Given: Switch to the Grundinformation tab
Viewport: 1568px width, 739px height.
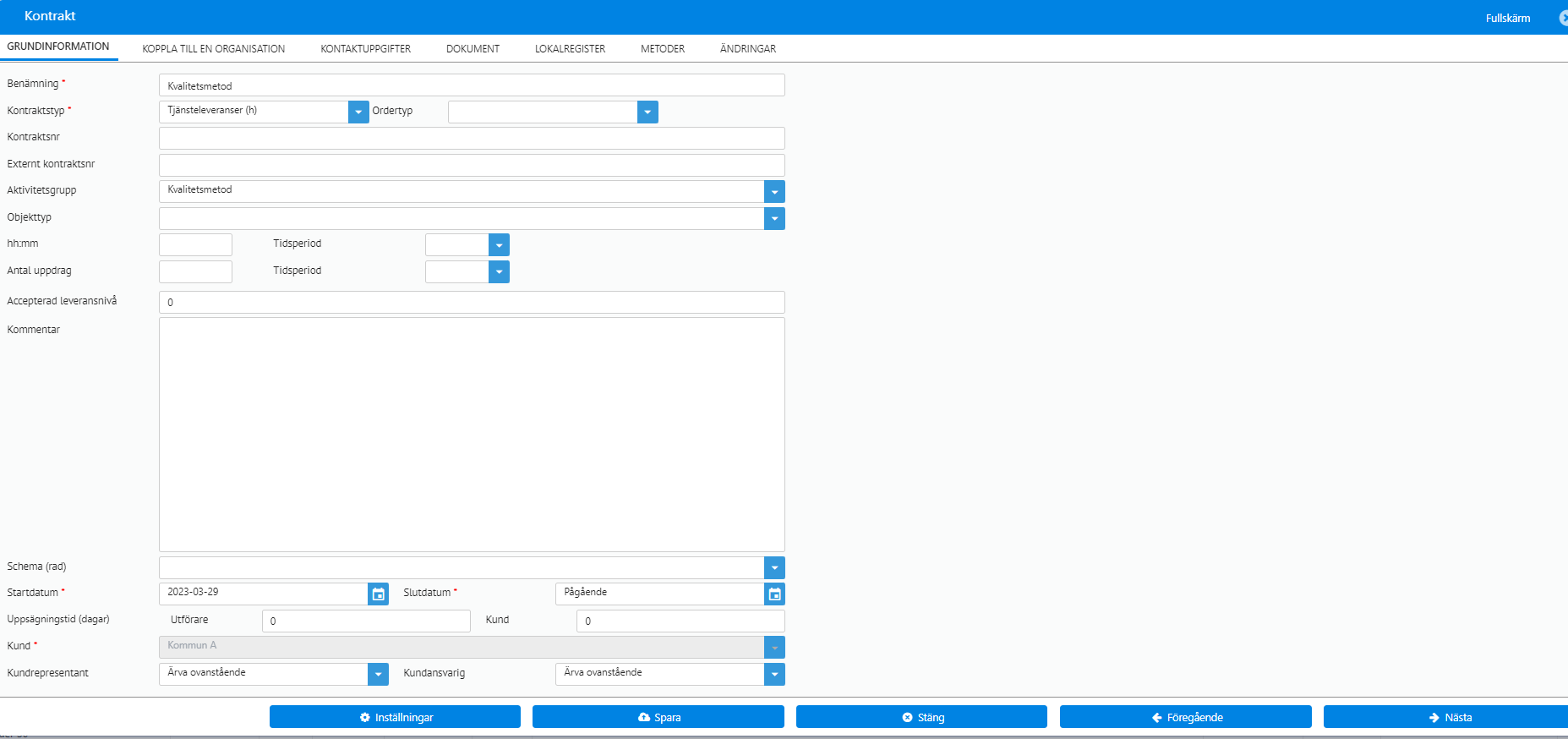Looking at the screenshot, I should click(58, 47).
